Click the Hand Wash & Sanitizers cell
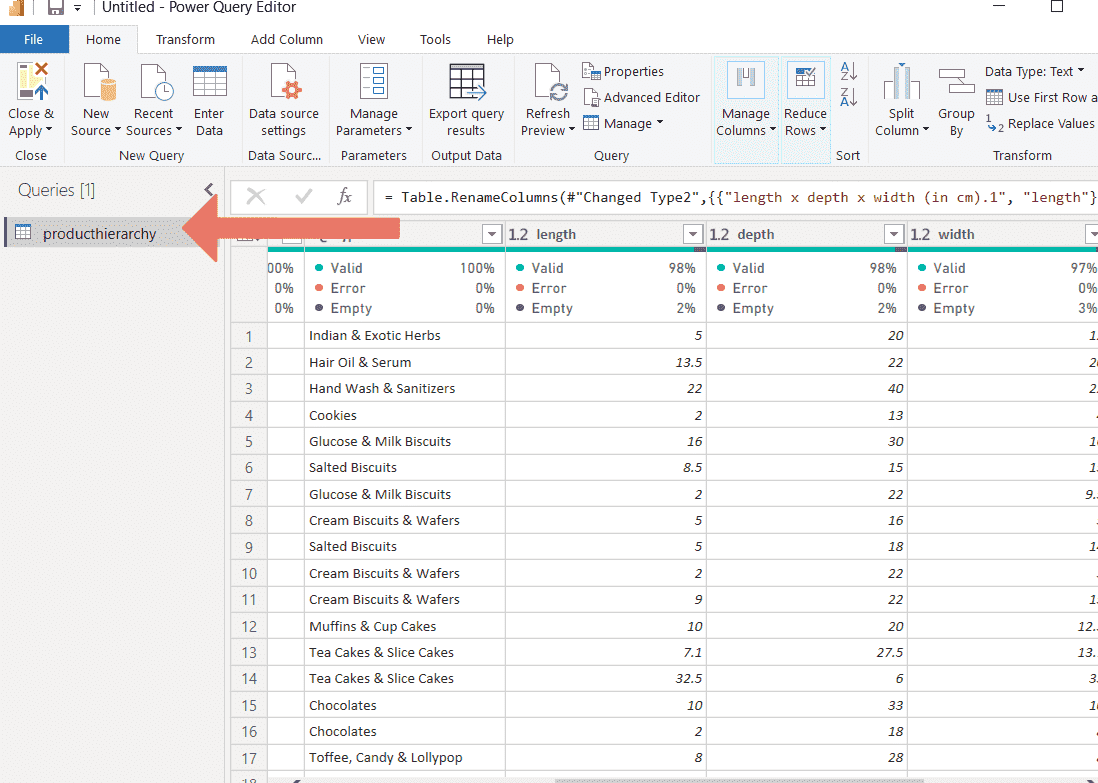Screen dimensions: 1098x783 click(405, 389)
